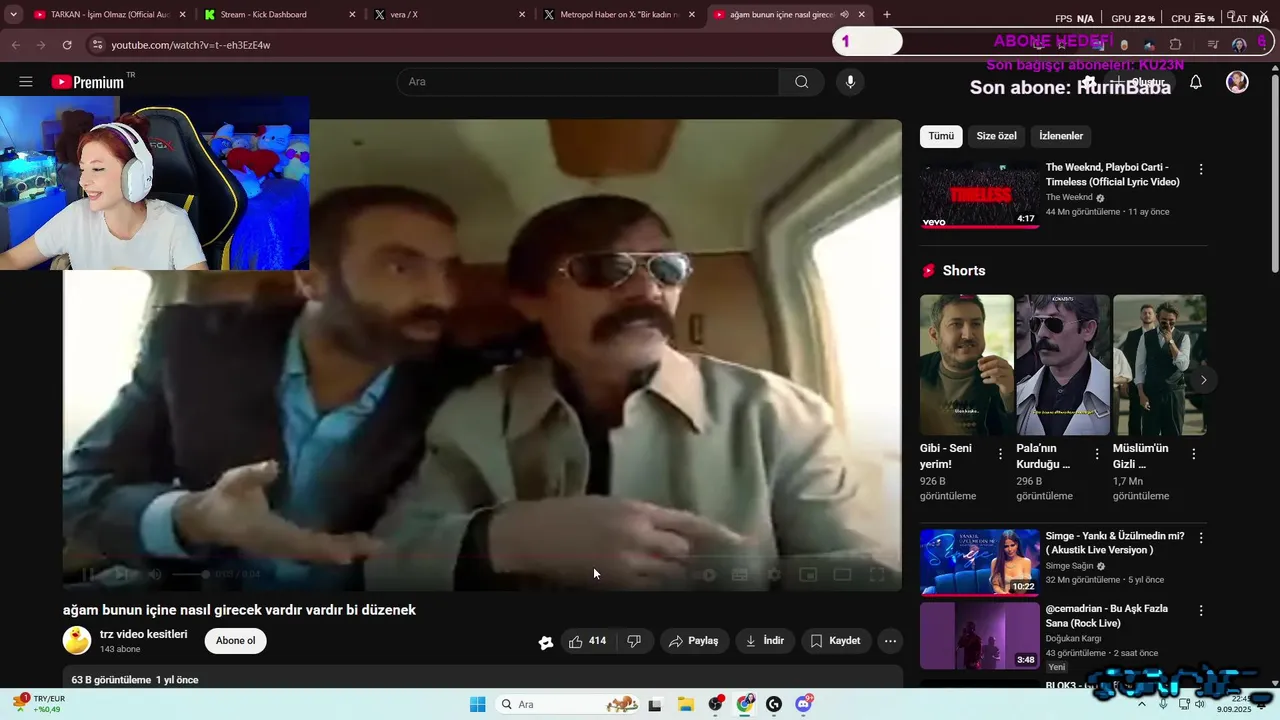Start voice search with microphone icon
Viewport: 1280px width, 720px height.
(850, 82)
